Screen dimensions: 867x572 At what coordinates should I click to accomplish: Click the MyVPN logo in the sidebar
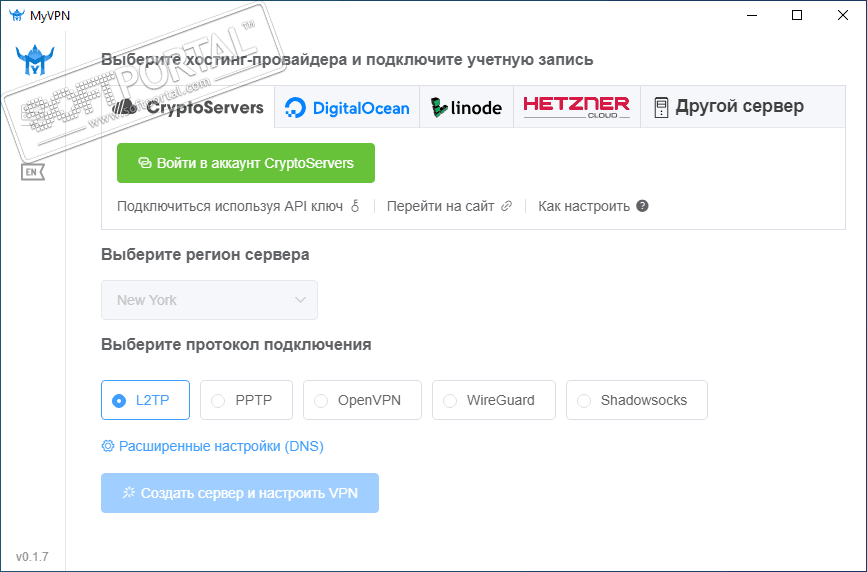[x=33, y=62]
